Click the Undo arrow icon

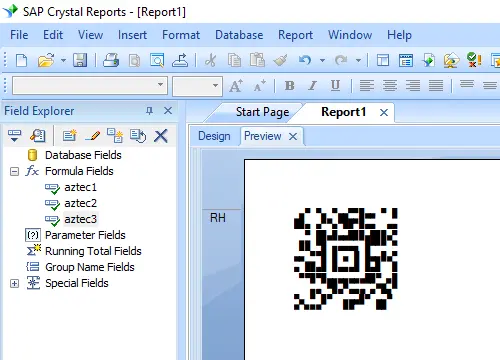(305, 61)
